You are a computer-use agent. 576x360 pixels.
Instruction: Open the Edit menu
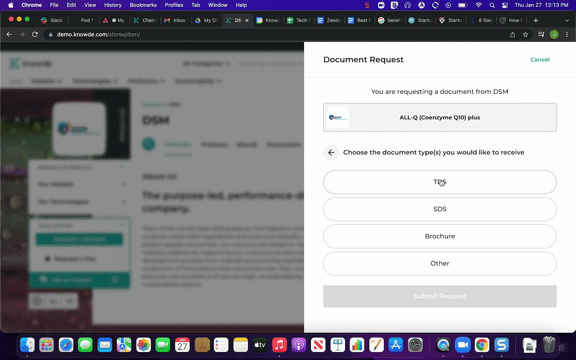pyautogui.click(x=71, y=5)
